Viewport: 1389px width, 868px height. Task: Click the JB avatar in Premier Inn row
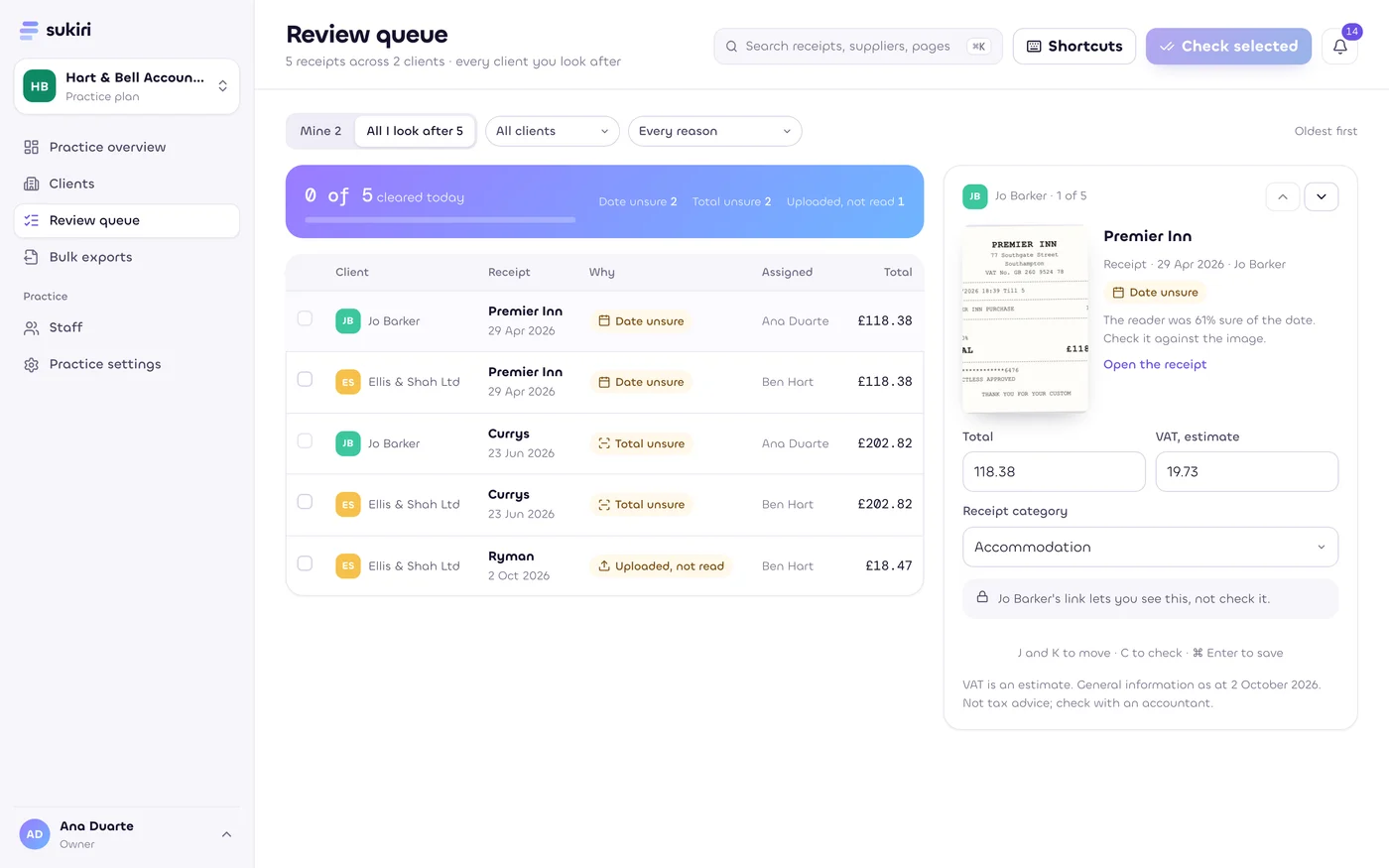[x=347, y=321]
